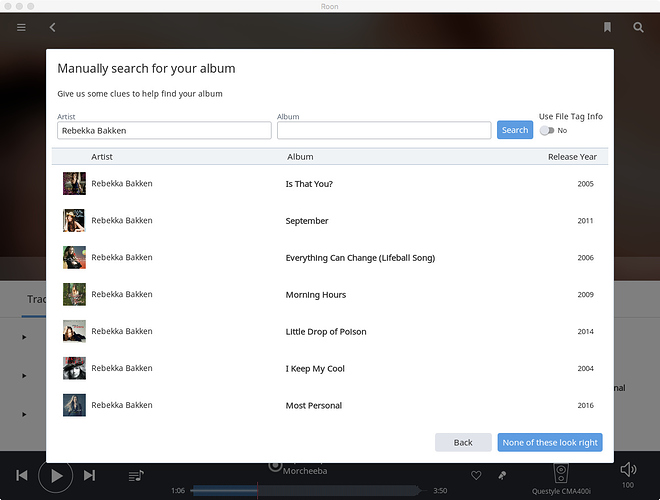This screenshot has width=660, height=500.
Task: Click artist Rebekka Bakken in Most Personal row
Action: point(122,405)
